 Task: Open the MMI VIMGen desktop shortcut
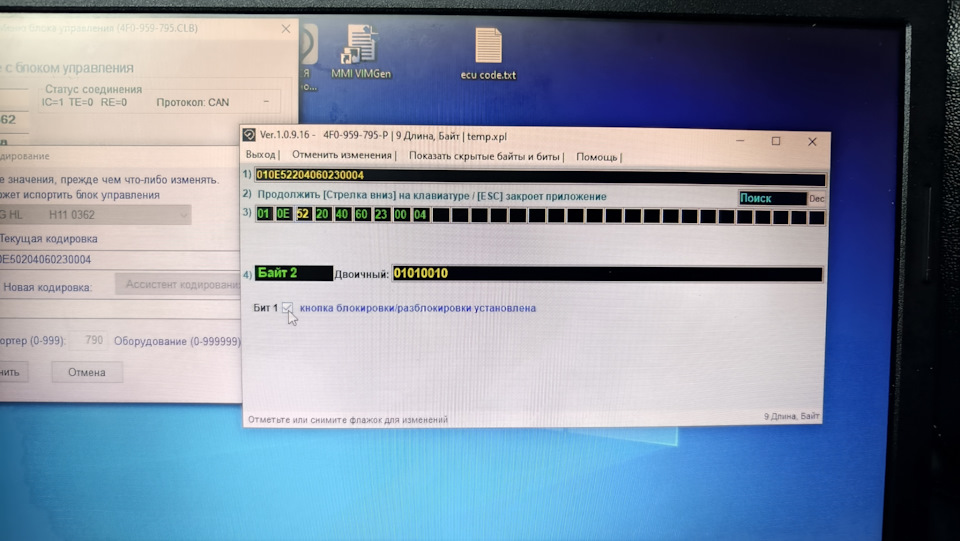point(361,52)
